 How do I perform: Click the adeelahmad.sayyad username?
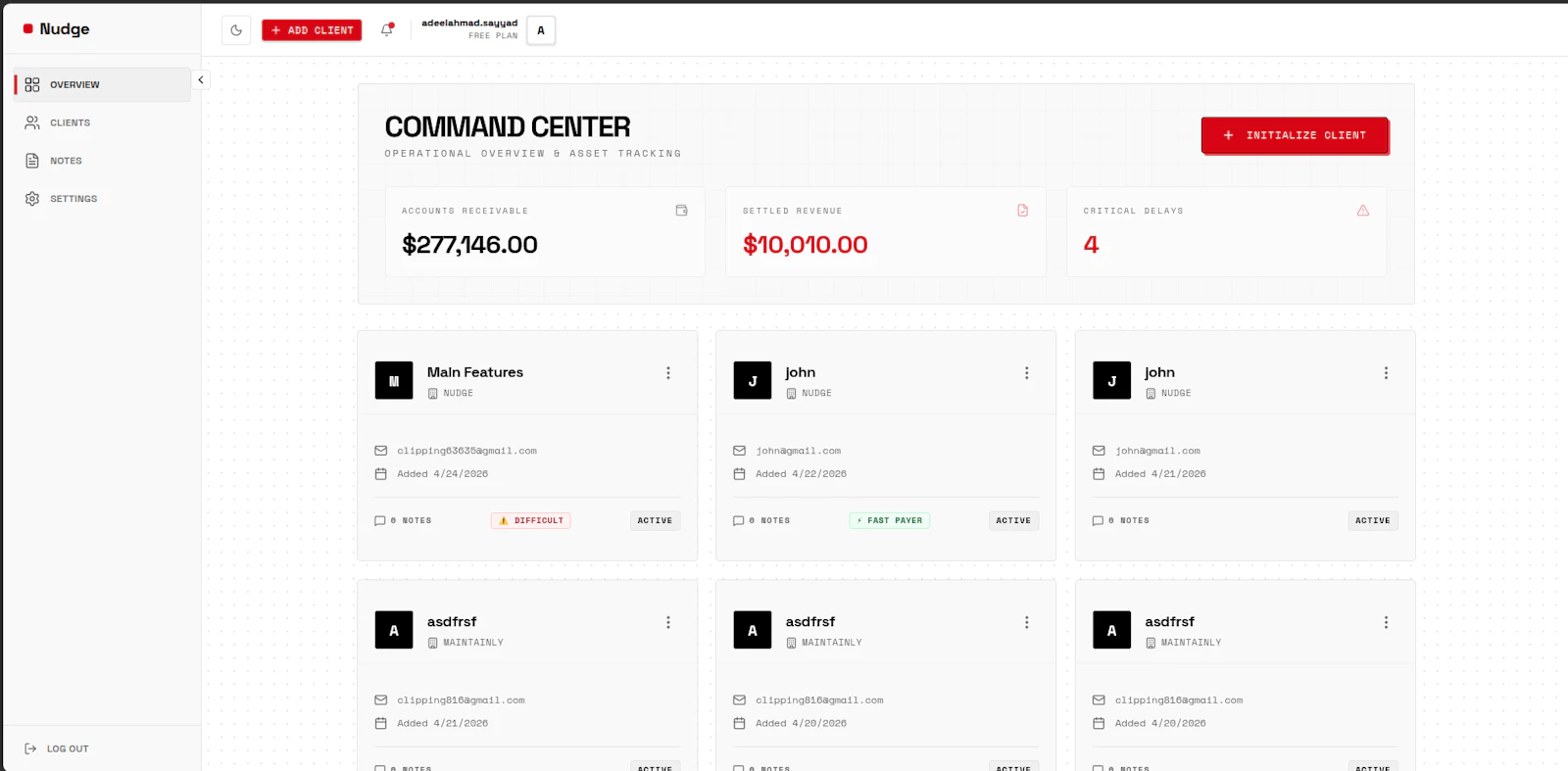click(x=469, y=24)
